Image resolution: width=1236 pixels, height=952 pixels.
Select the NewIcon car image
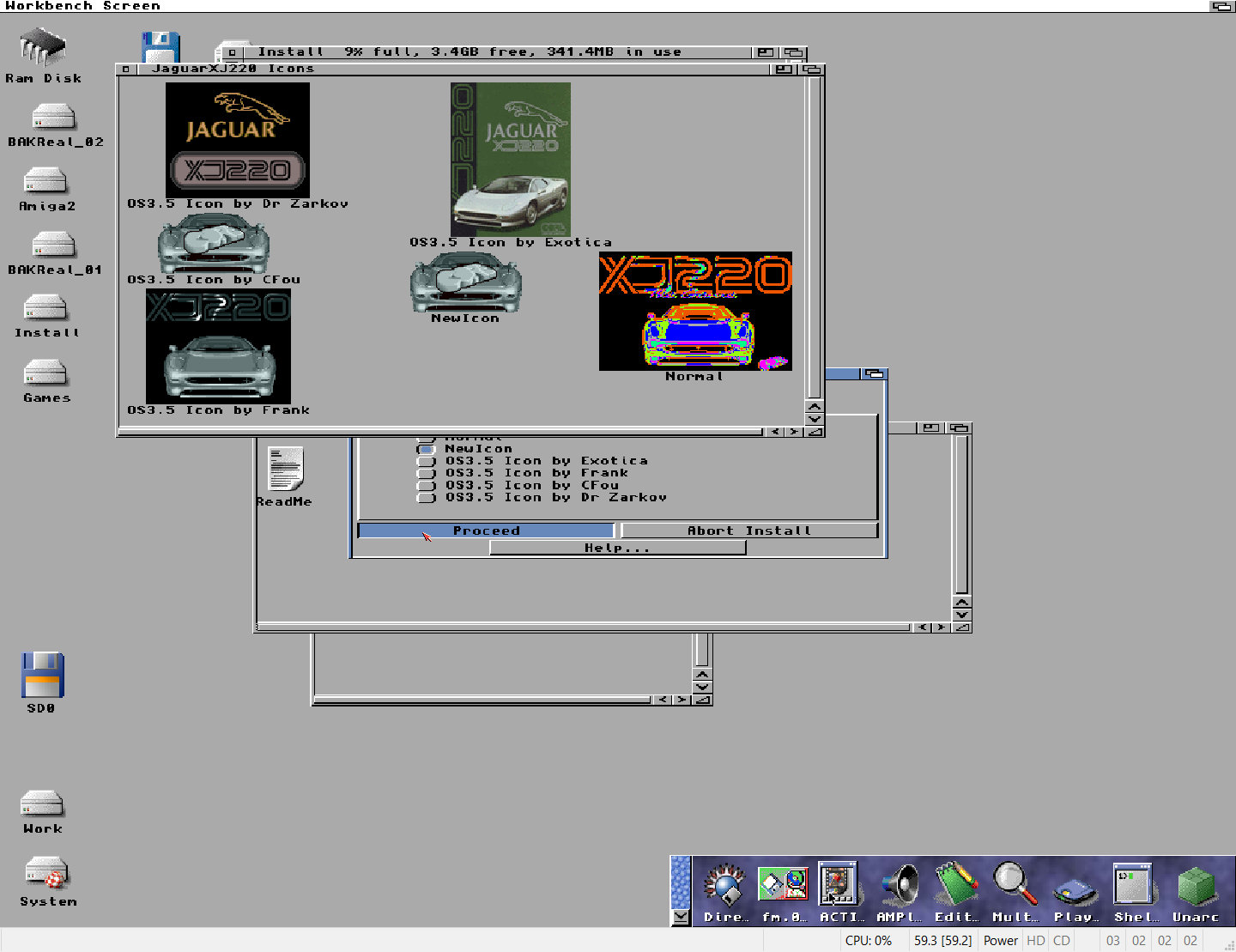click(466, 282)
